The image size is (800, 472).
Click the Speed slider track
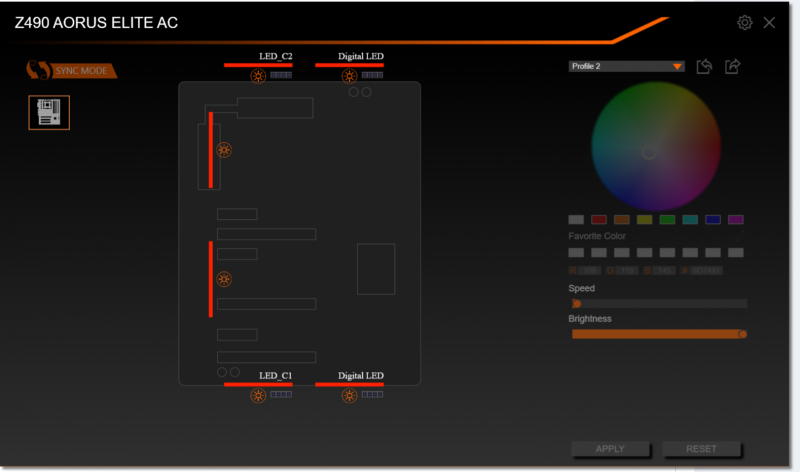click(x=659, y=303)
